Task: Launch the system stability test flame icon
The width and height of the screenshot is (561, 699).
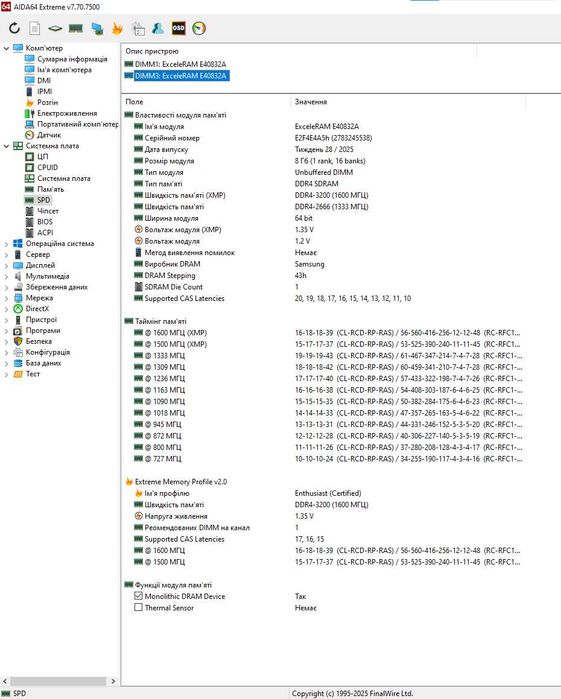Action: (x=117, y=29)
